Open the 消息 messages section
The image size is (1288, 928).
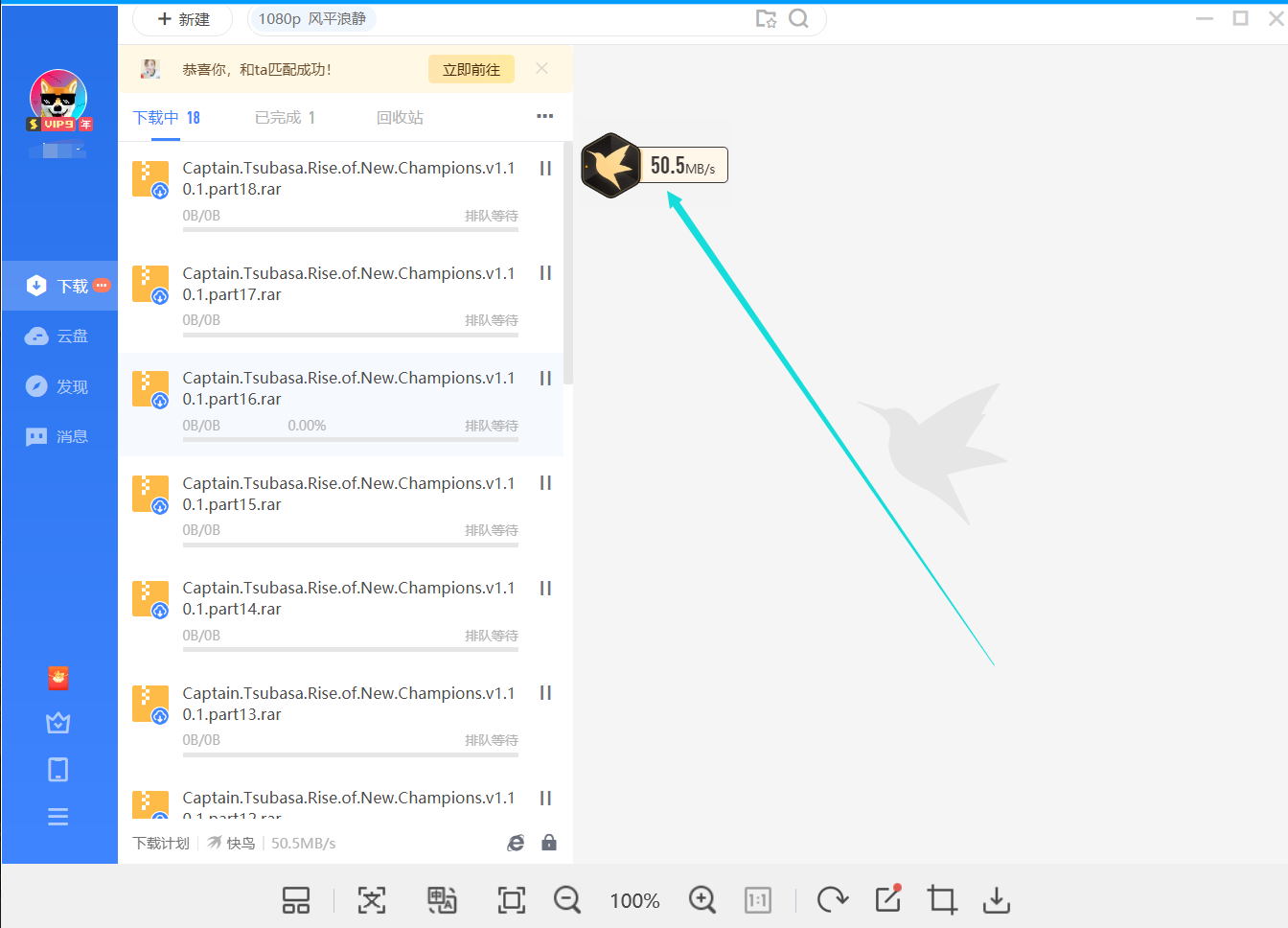click(57, 437)
